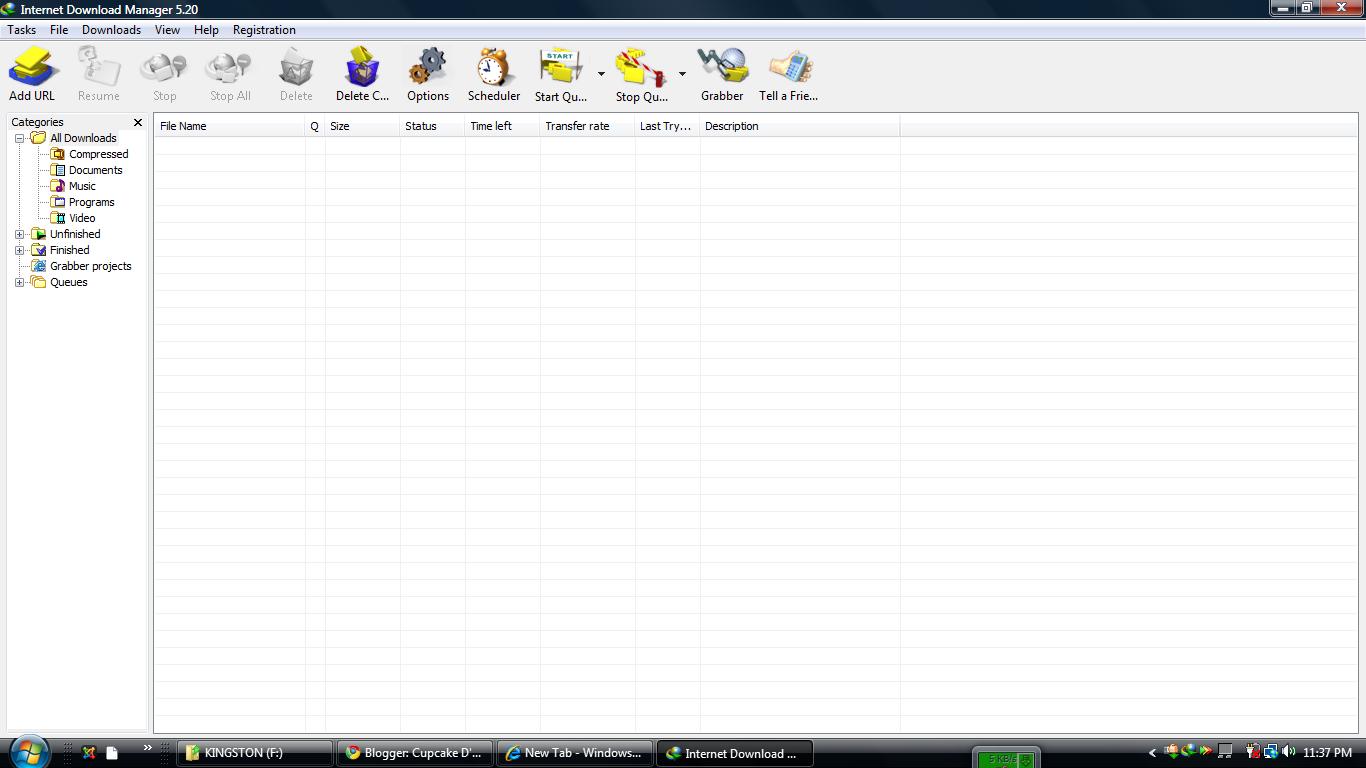Show hidden system tray icons arrow

[x=1152, y=753]
